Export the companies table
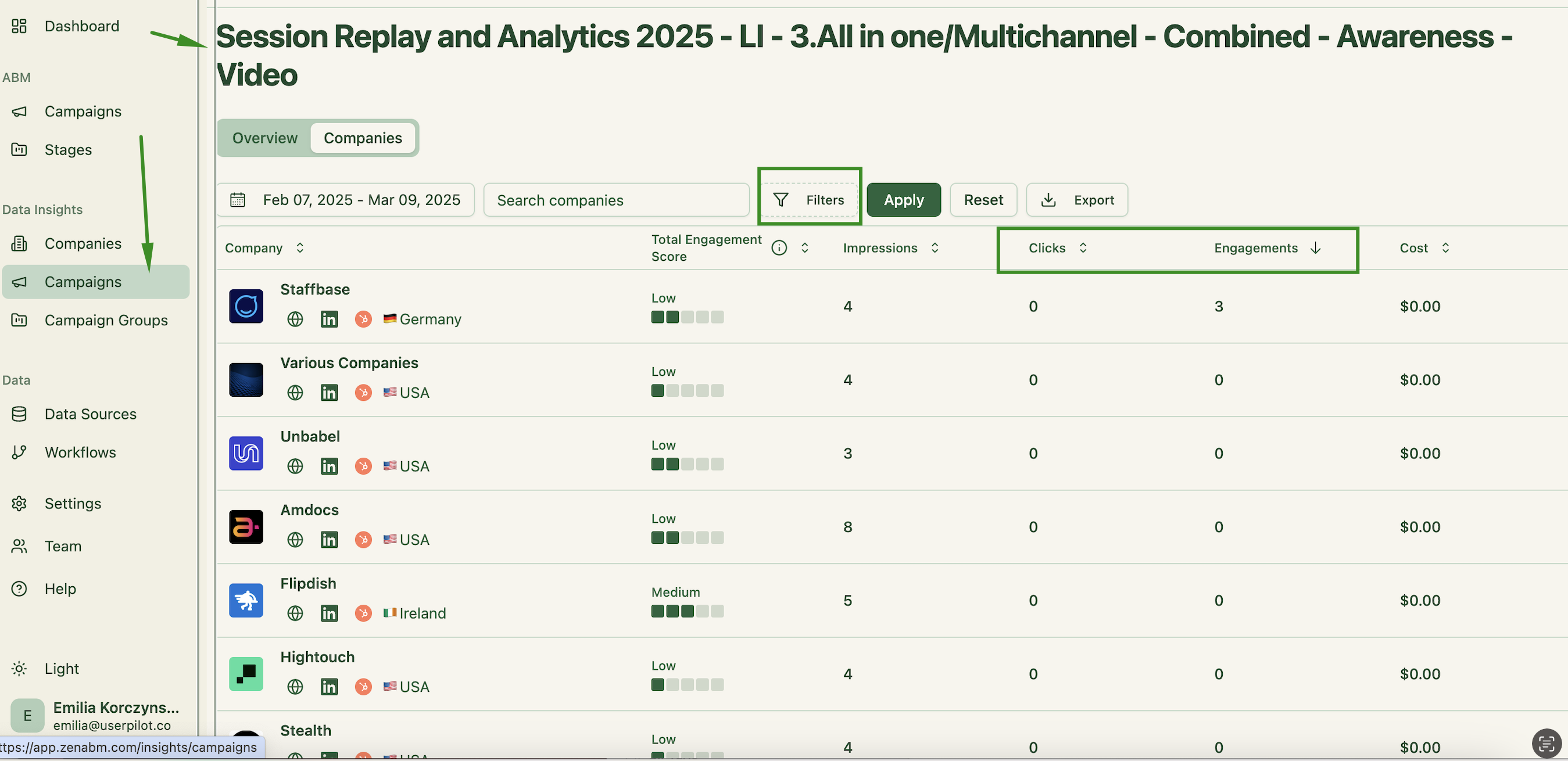 1077,199
